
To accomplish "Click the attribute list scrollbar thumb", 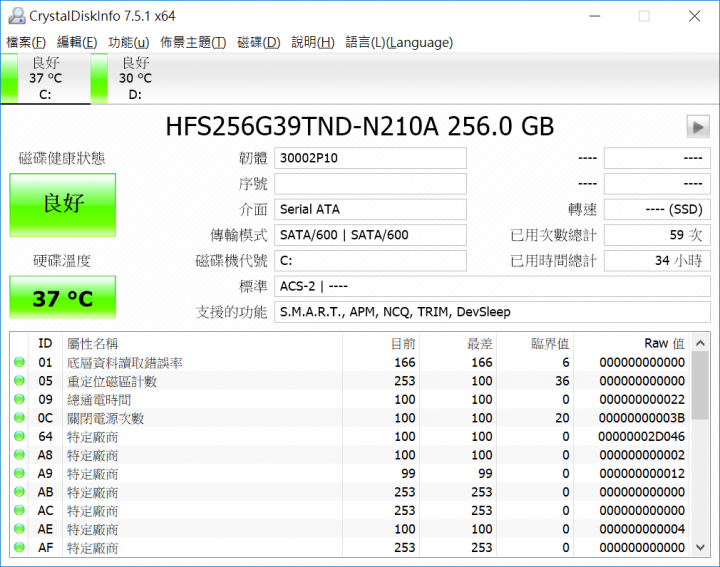I will 700,386.
